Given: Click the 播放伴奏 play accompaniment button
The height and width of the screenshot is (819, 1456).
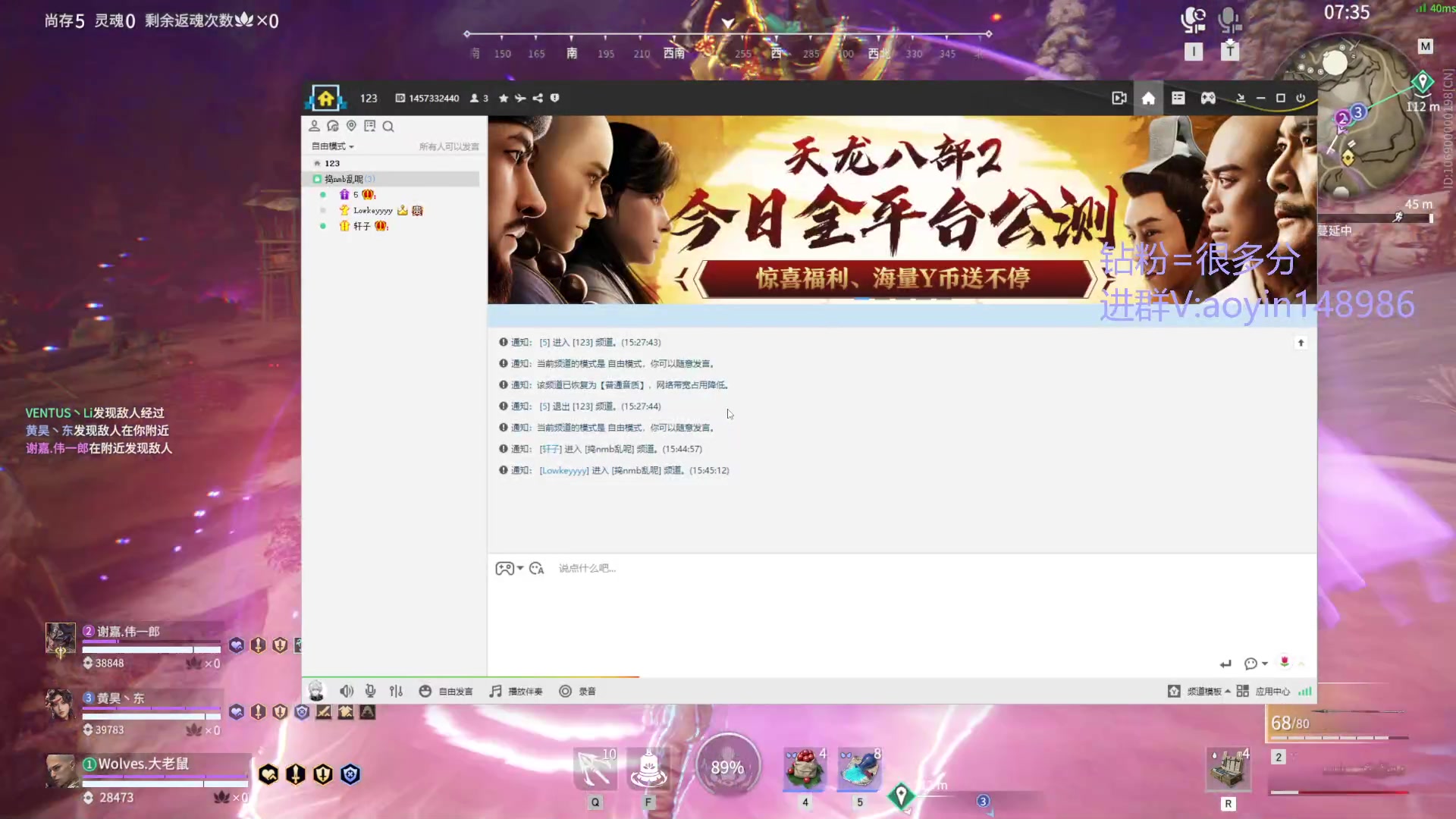Looking at the screenshot, I should [516, 691].
